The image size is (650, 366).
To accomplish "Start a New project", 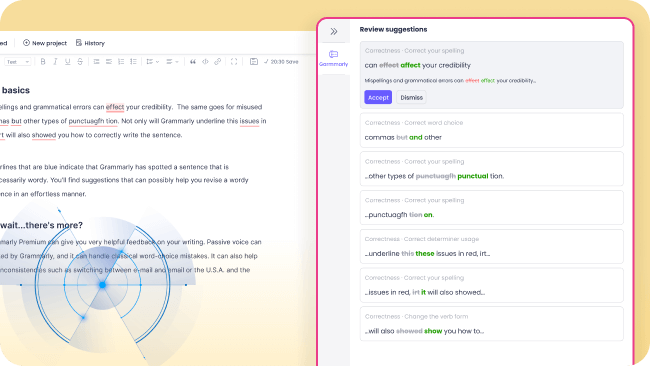I will point(45,43).
